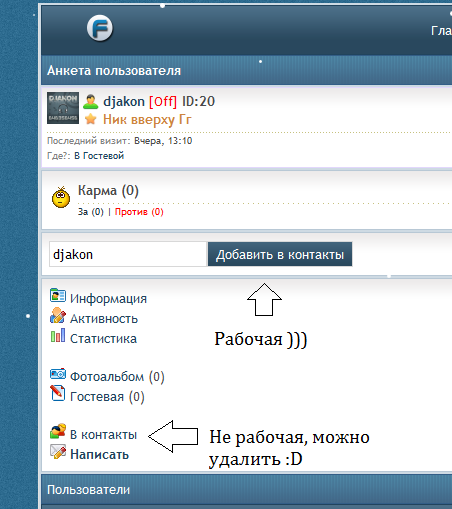Screen dimensions: 452x509
Task: Click the Статистика bar chart icon
Action: pyautogui.click(x=58, y=335)
